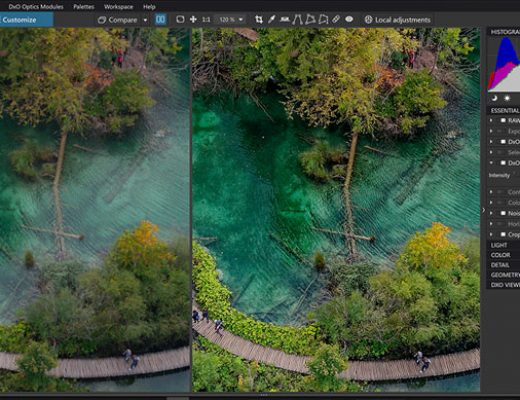Click the Local adjustments circle icon
Viewport: 520px width, 400px height.
[368, 20]
